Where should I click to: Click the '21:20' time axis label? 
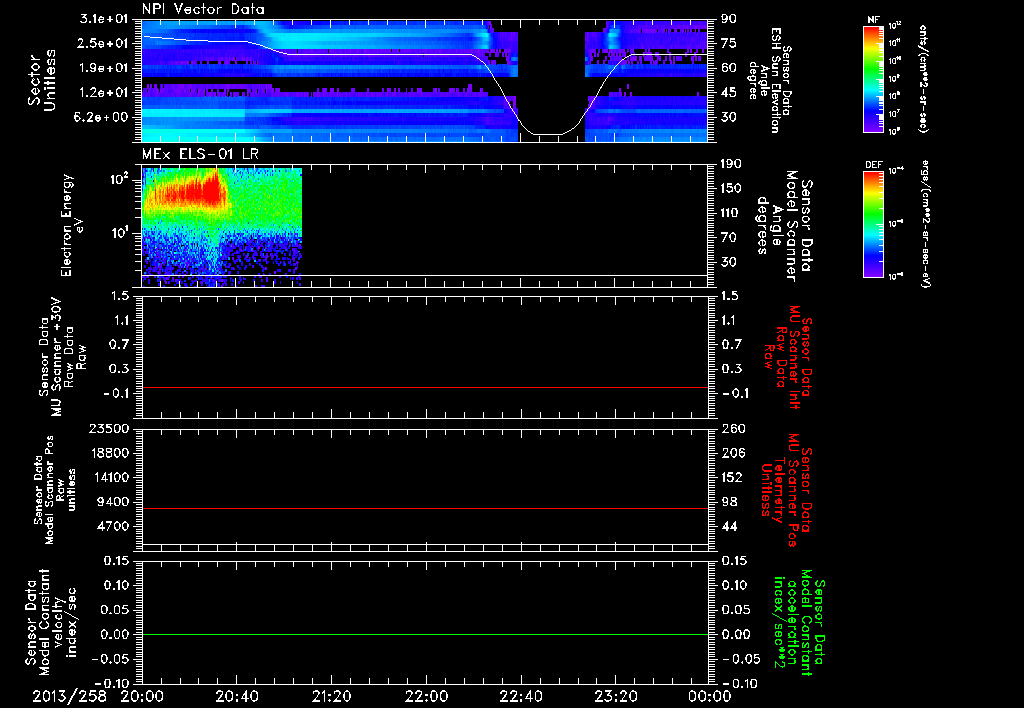331,696
